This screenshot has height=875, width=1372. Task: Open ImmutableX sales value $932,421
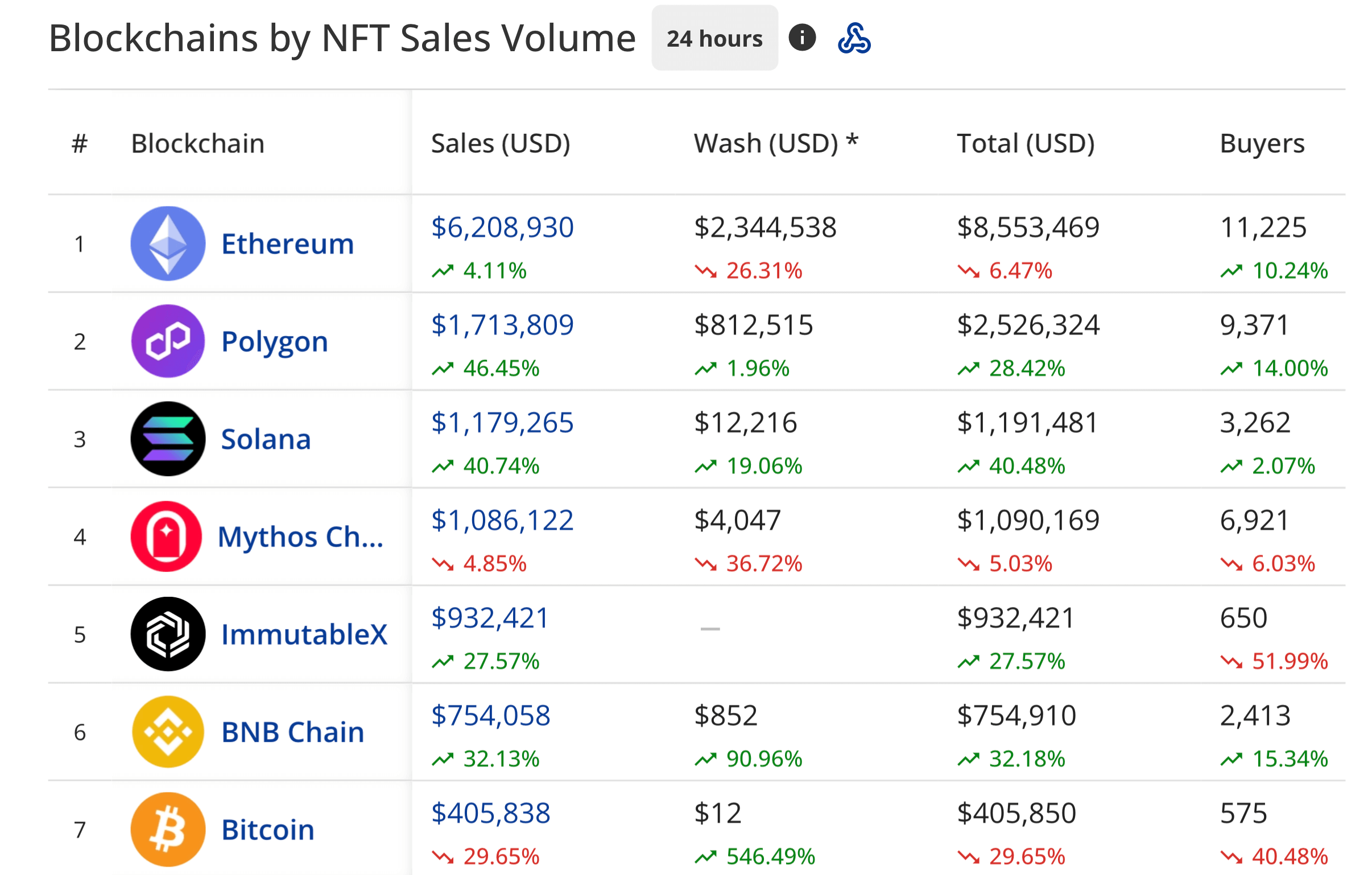[x=490, y=618]
